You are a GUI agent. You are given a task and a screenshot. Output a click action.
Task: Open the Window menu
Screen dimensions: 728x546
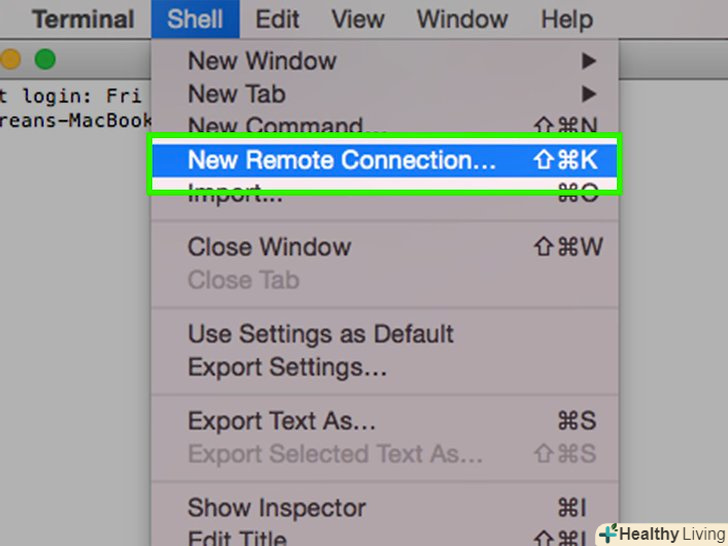pos(462,19)
